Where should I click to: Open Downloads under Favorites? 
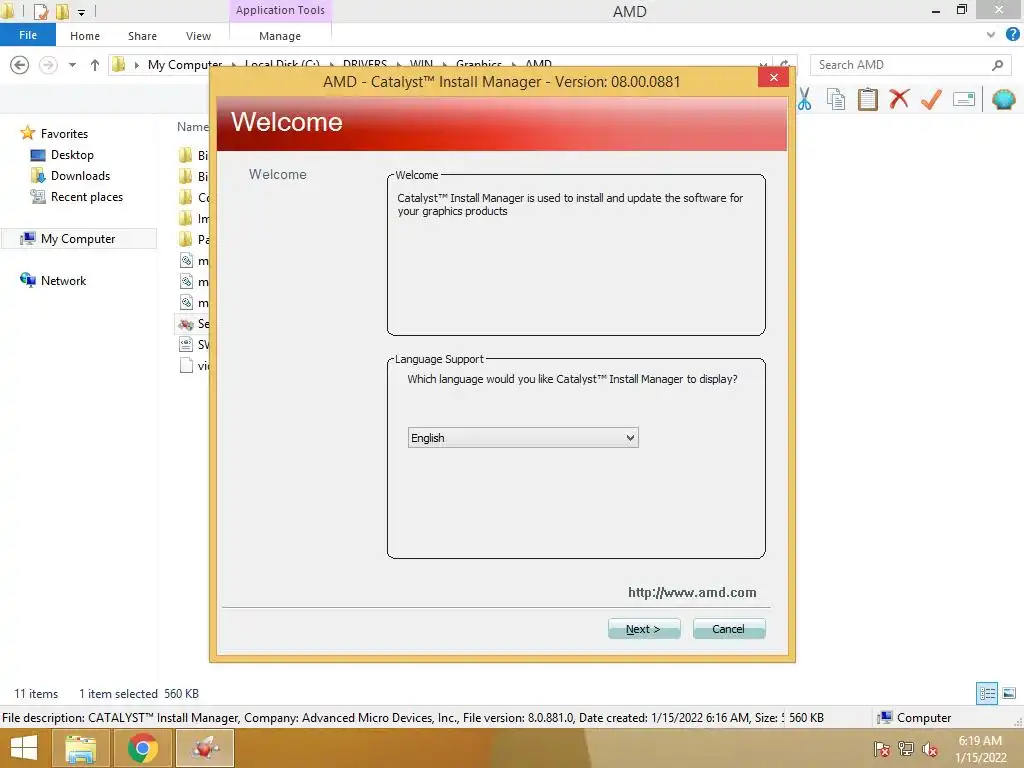[80, 176]
